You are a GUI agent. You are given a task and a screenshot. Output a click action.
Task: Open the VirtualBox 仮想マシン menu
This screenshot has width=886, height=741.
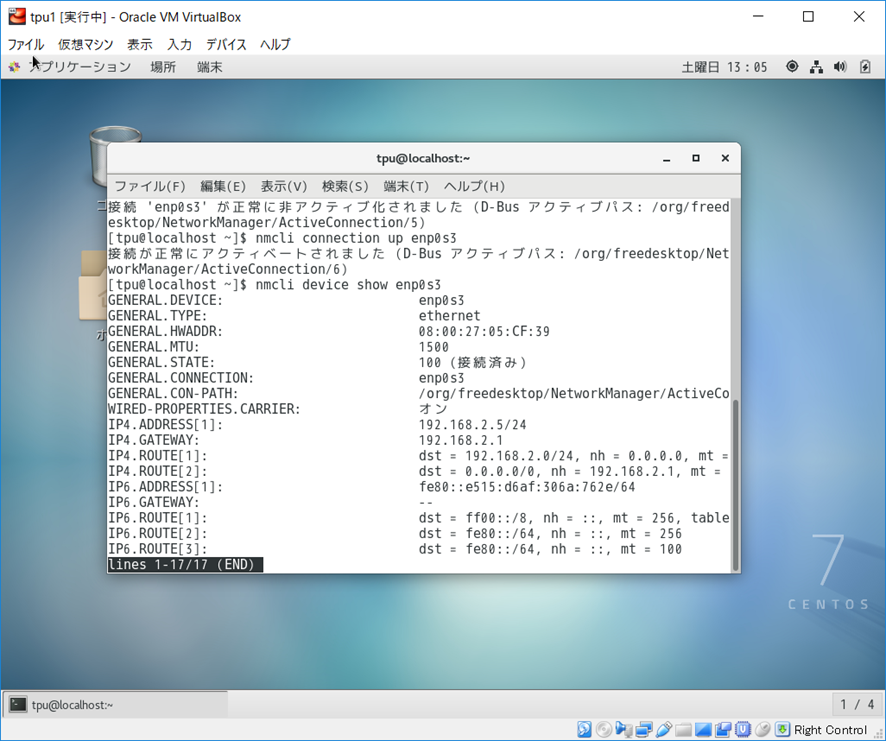86,44
